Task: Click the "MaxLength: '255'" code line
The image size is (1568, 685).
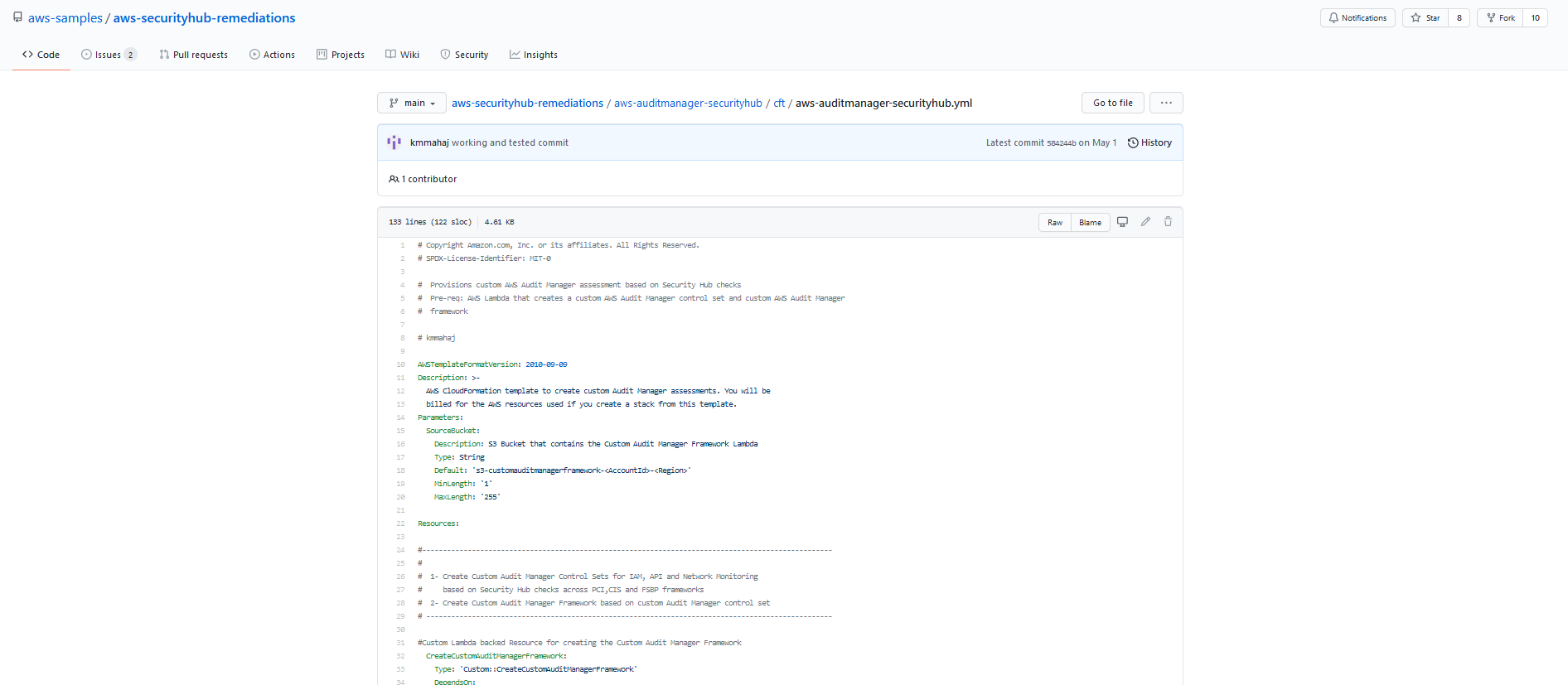Action: [x=467, y=497]
